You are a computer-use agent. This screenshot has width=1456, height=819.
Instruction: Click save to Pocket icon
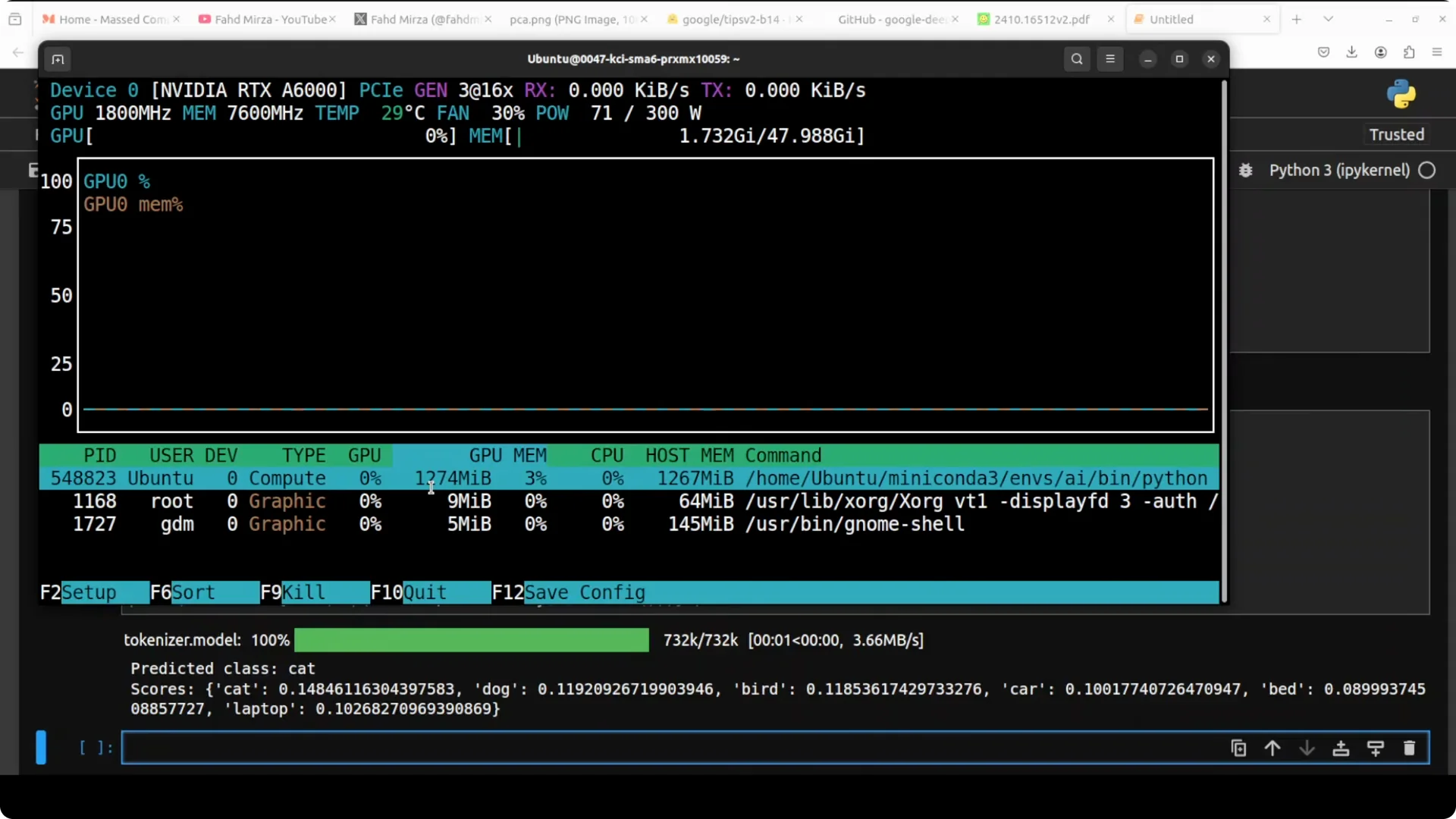(x=1323, y=52)
